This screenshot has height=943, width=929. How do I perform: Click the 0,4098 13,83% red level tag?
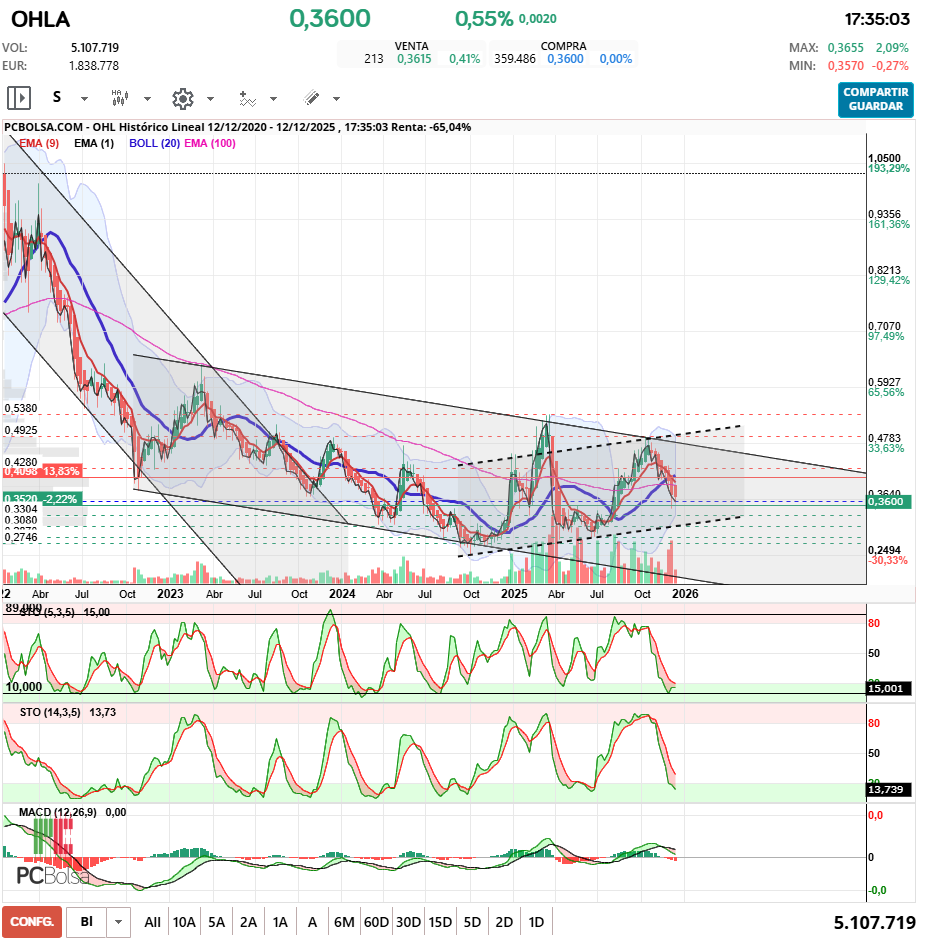(x=41, y=472)
